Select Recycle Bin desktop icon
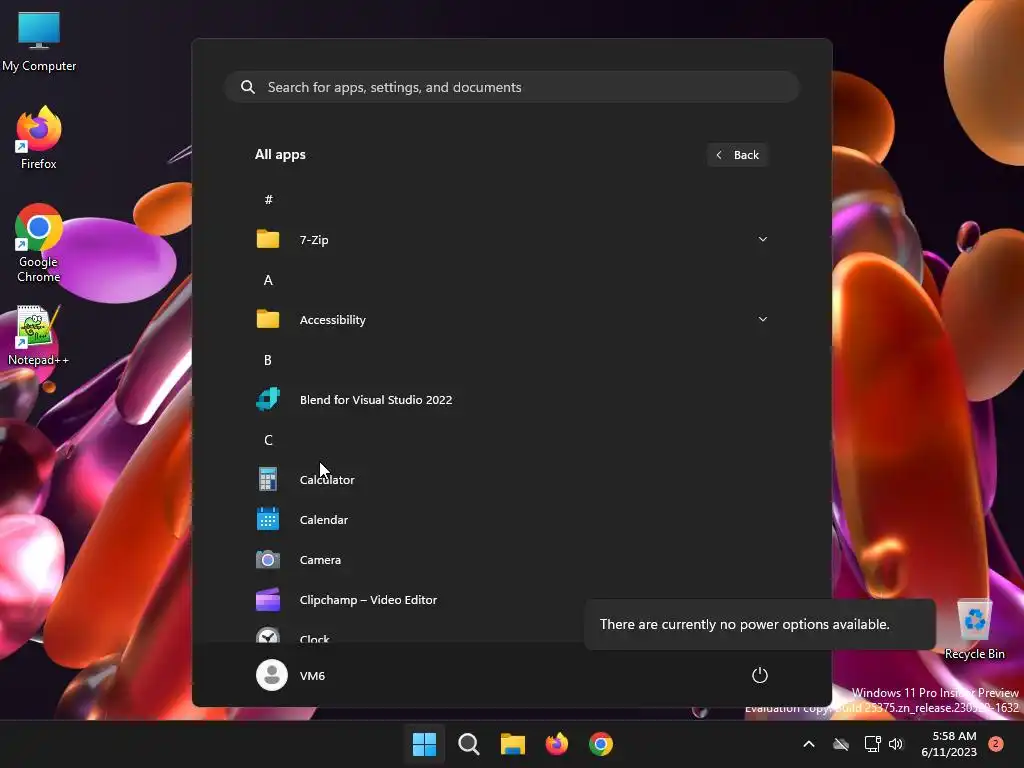 pyautogui.click(x=974, y=630)
